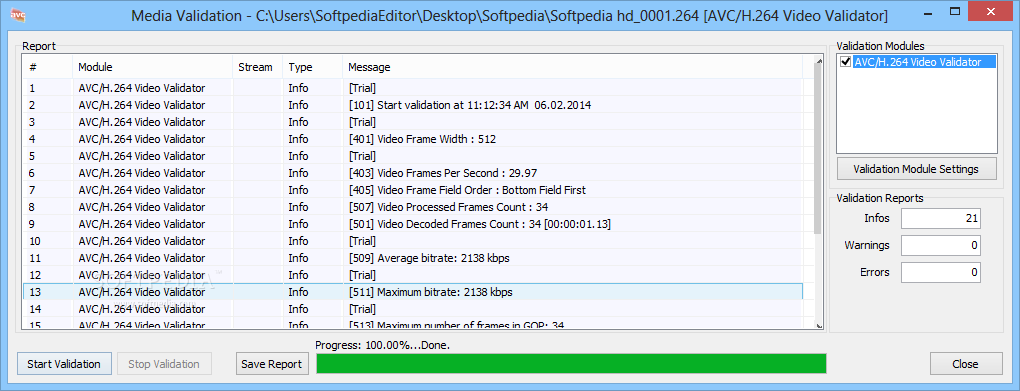Select the Video Frame Width : 512 row
The image size is (1020, 391).
[x=412, y=139]
